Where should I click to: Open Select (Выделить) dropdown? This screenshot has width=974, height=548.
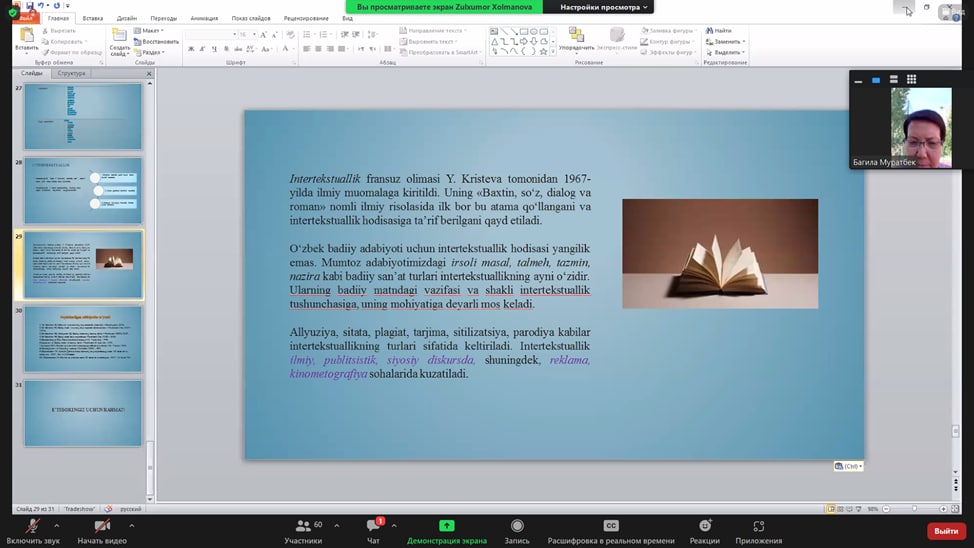click(x=726, y=52)
